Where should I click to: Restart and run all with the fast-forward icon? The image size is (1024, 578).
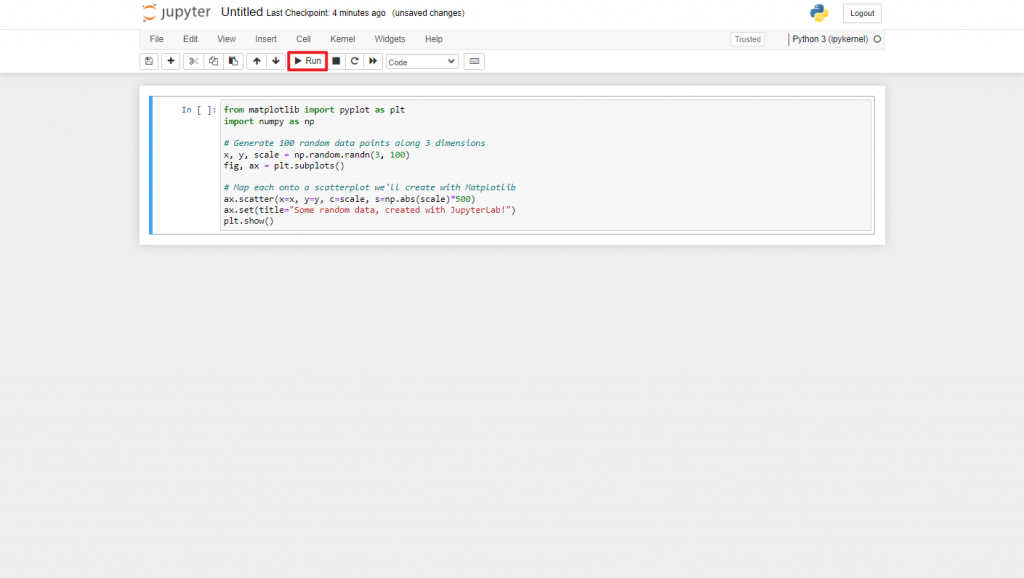[x=372, y=61]
